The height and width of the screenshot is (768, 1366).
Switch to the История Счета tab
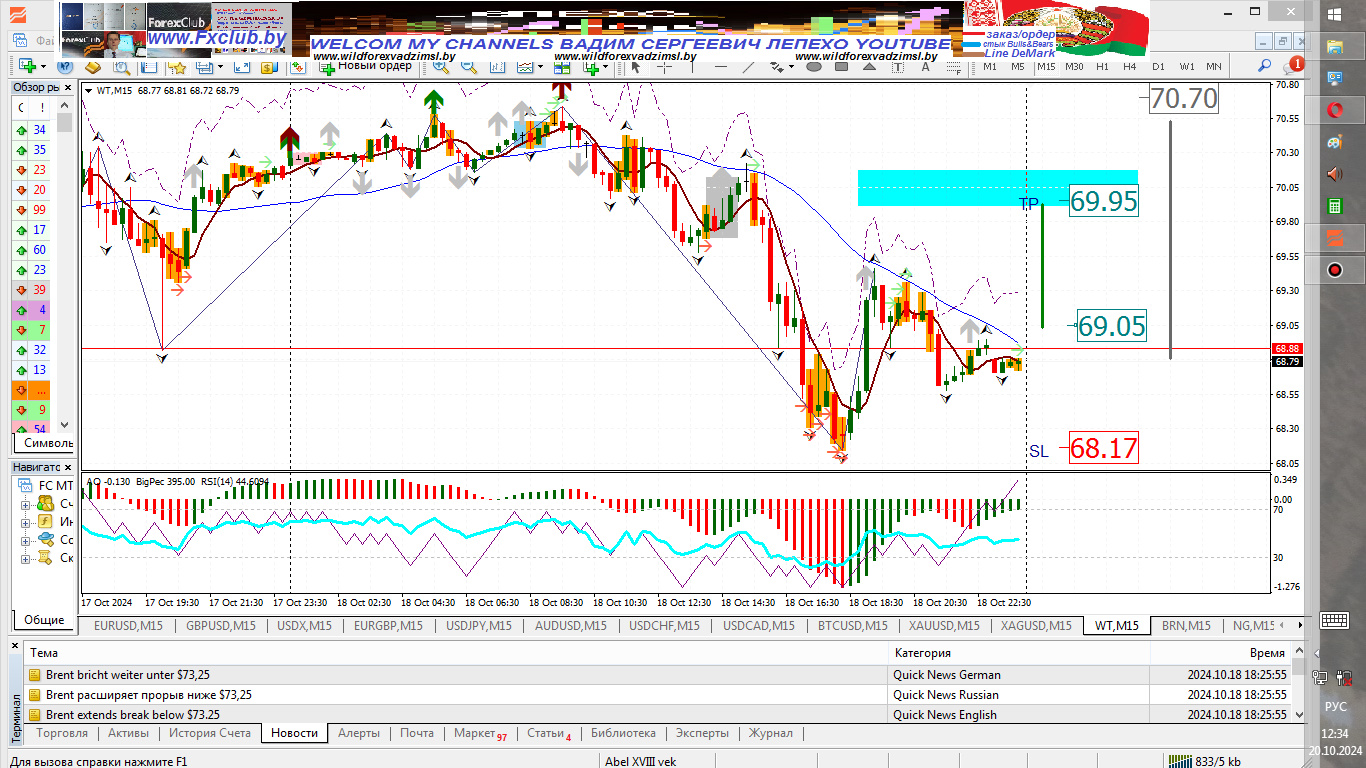210,733
